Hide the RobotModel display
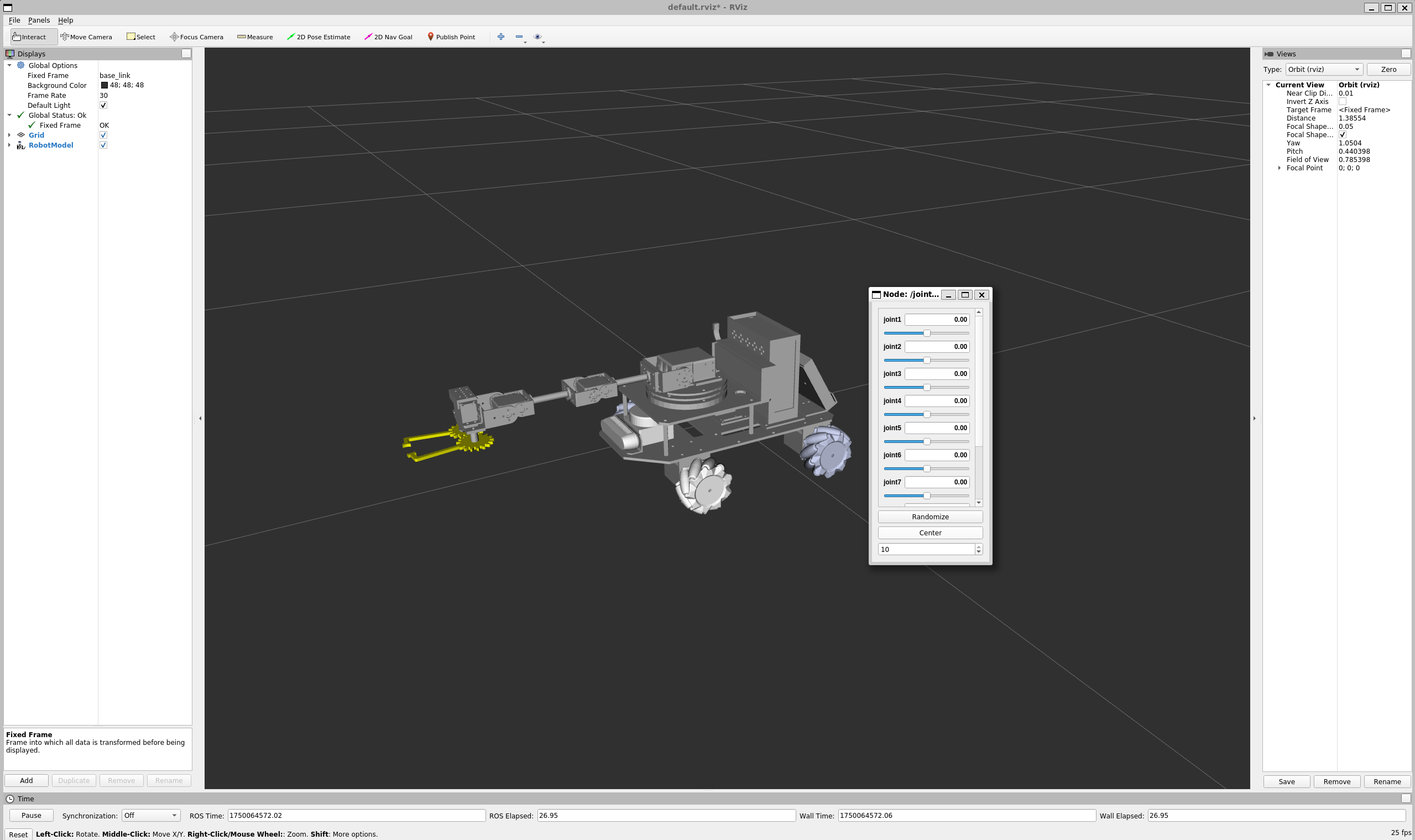The width and height of the screenshot is (1415, 840). pos(103,145)
